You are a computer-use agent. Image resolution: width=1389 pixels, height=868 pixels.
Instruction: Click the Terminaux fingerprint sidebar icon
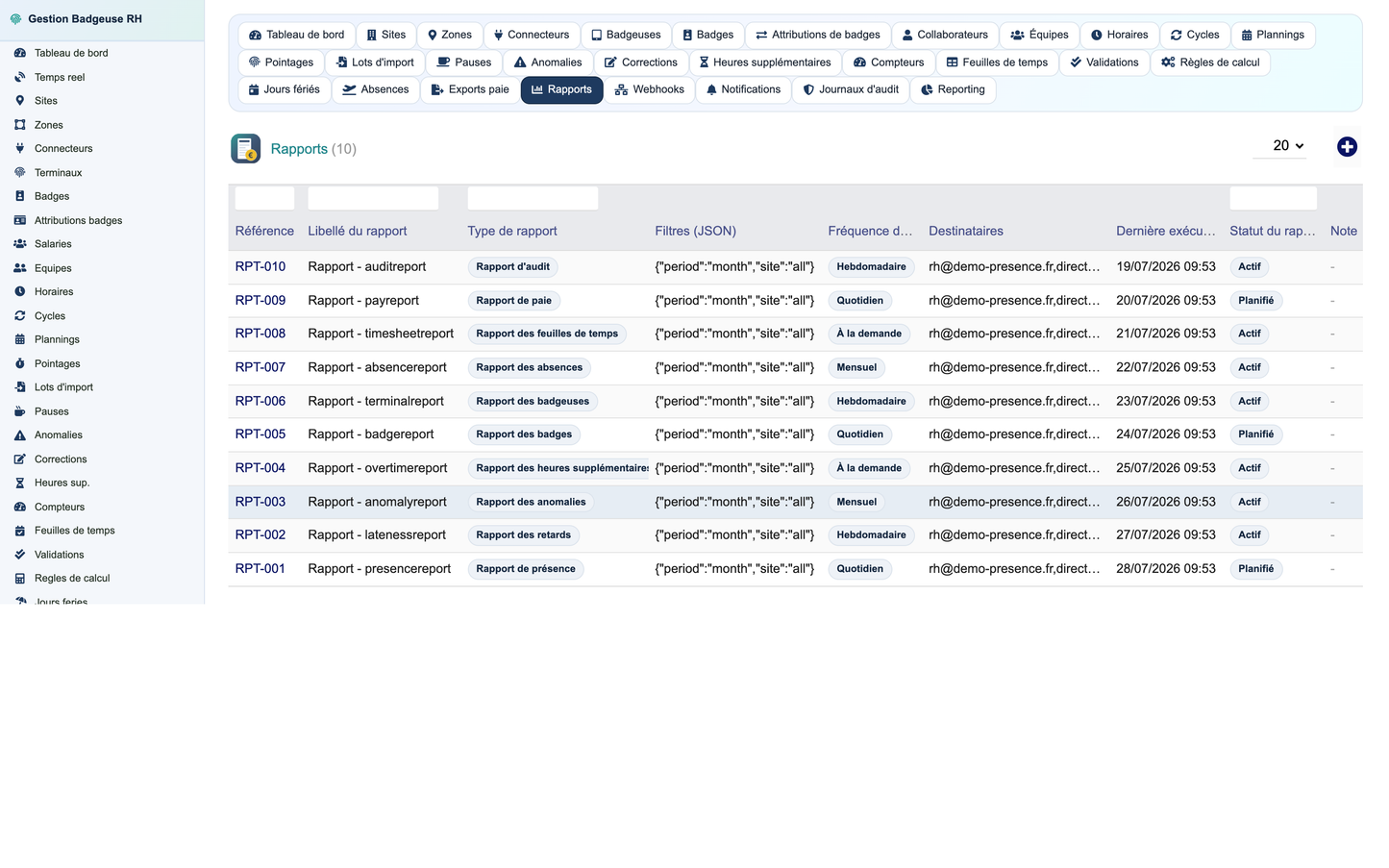click(x=19, y=172)
